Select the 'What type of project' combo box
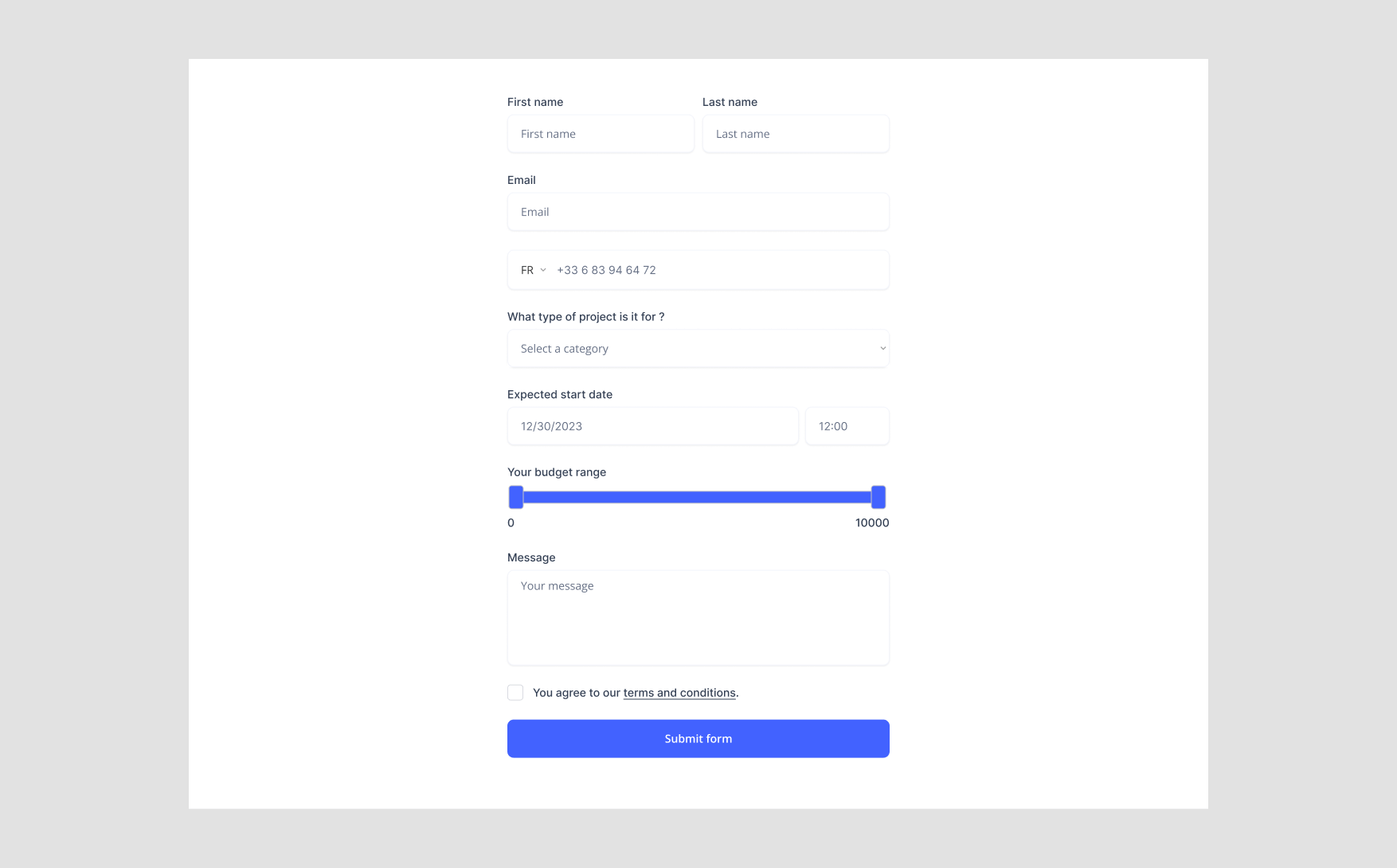Screen dimensions: 1397x868 pyautogui.click(x=698, y=348)
